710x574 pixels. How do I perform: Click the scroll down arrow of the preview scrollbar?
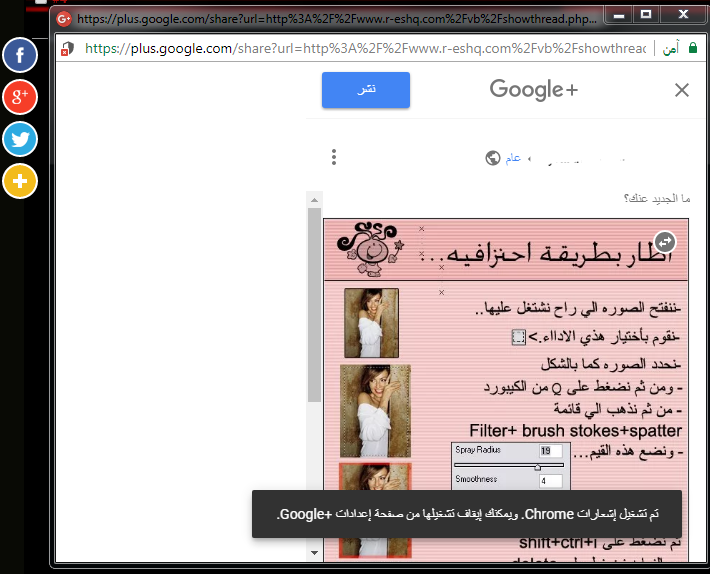click(314, 553)
